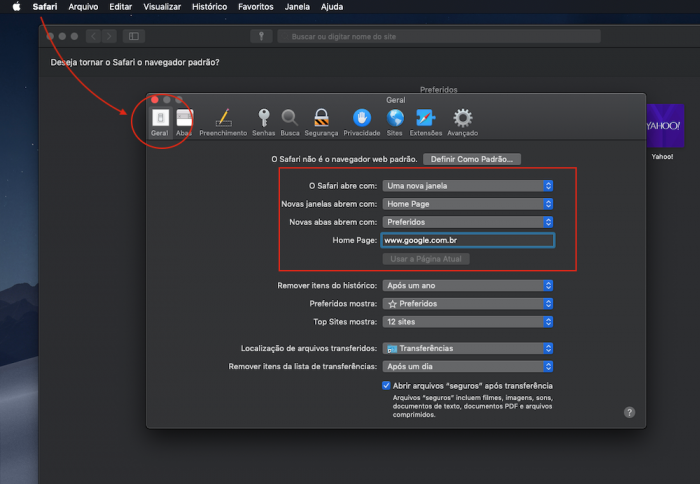This screenshot has width=700, height=484.
Task: Switch to the Abas preferences pane
Action: (x=184, y=121)
